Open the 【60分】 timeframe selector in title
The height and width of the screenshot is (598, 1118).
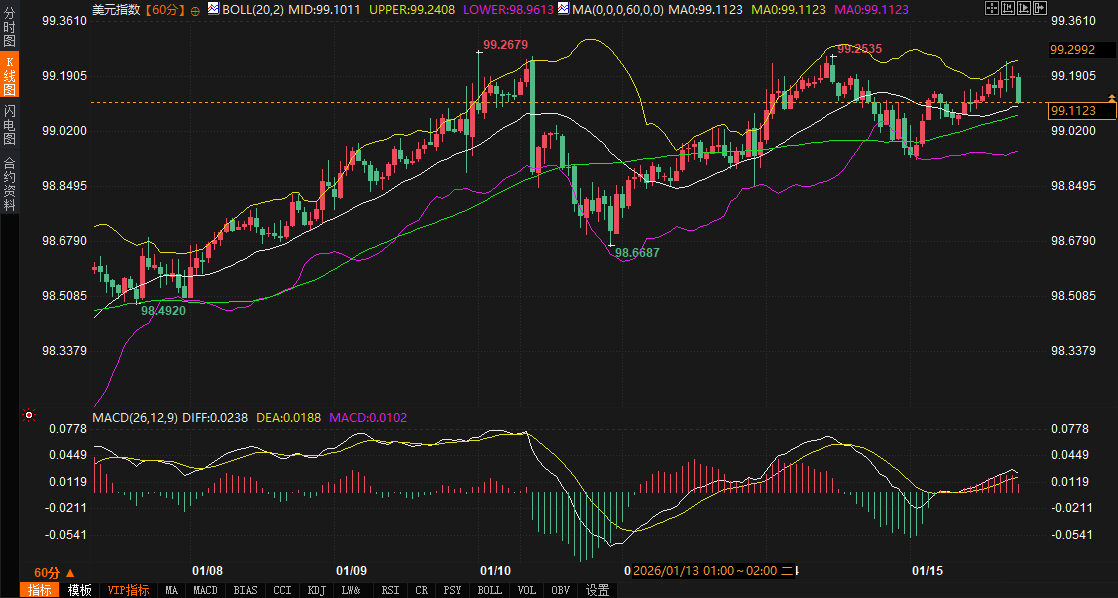tap(165, 9)
